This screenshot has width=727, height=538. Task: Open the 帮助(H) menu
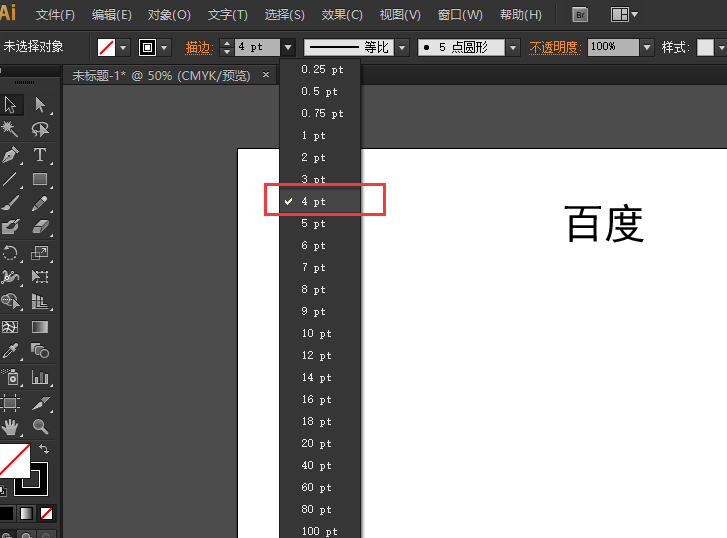point(521,15)
